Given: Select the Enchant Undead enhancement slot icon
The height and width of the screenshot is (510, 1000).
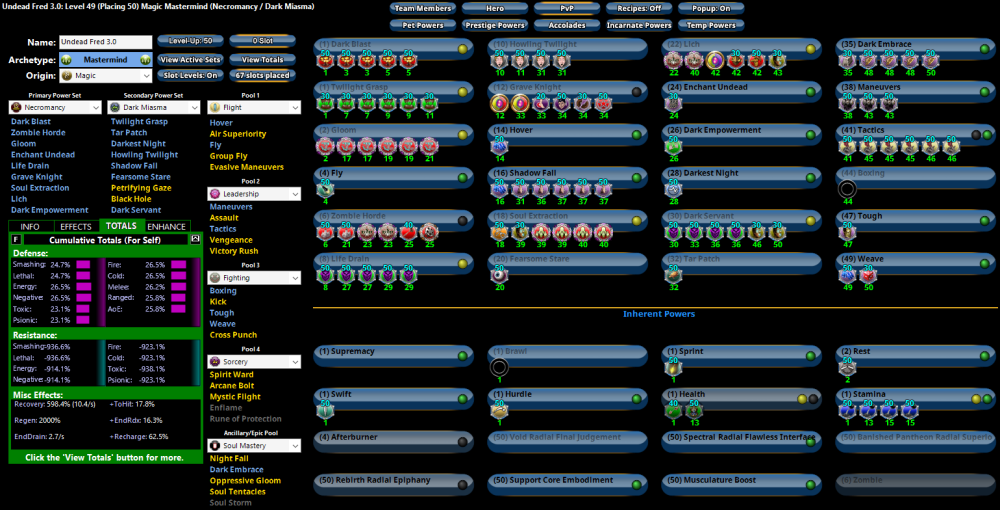Looking at the screenshot, I should (x=673, y=103).
